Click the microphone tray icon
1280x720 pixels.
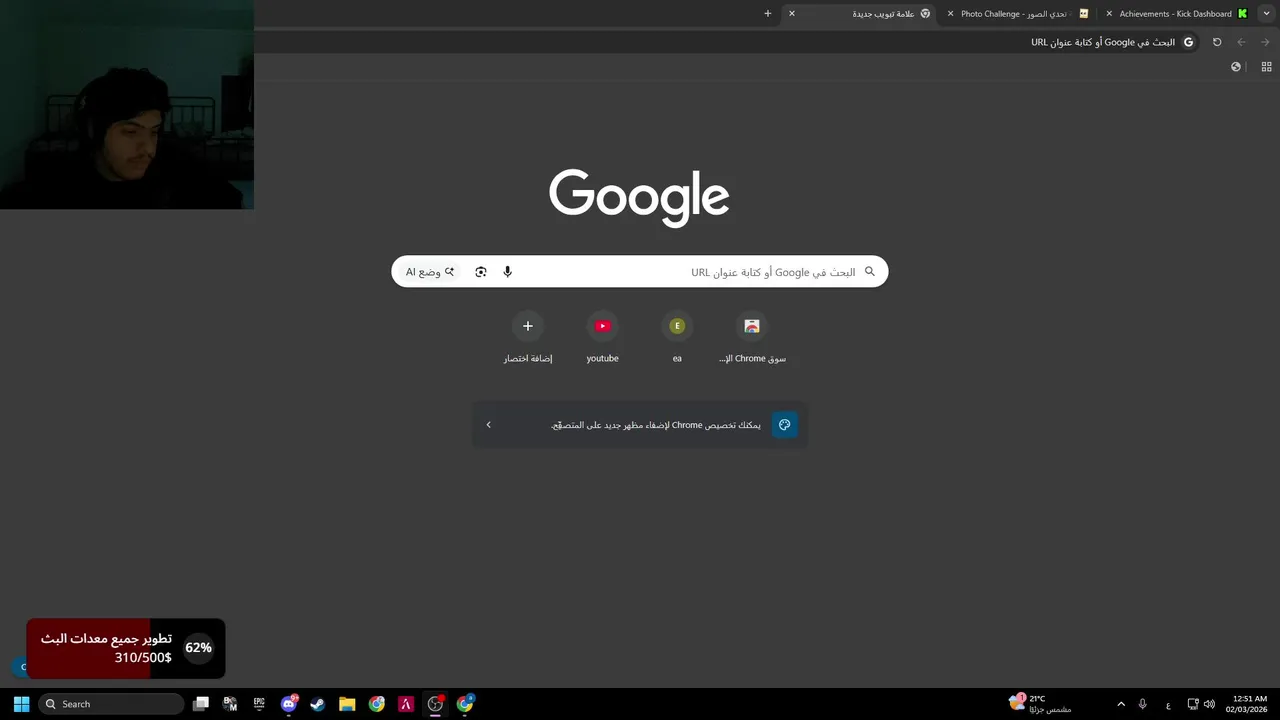tap(1142, 704)
